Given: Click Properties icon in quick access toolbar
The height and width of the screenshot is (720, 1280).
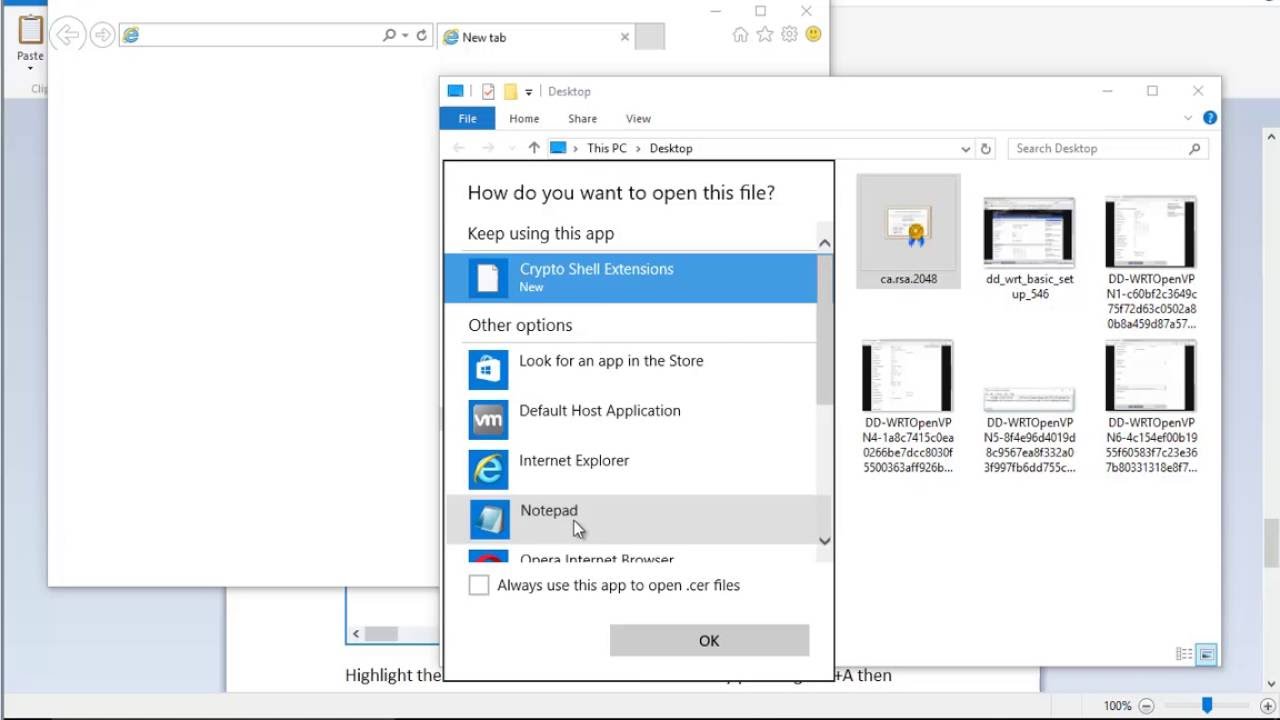Looking at the screenshot, I should pos(488,91).
